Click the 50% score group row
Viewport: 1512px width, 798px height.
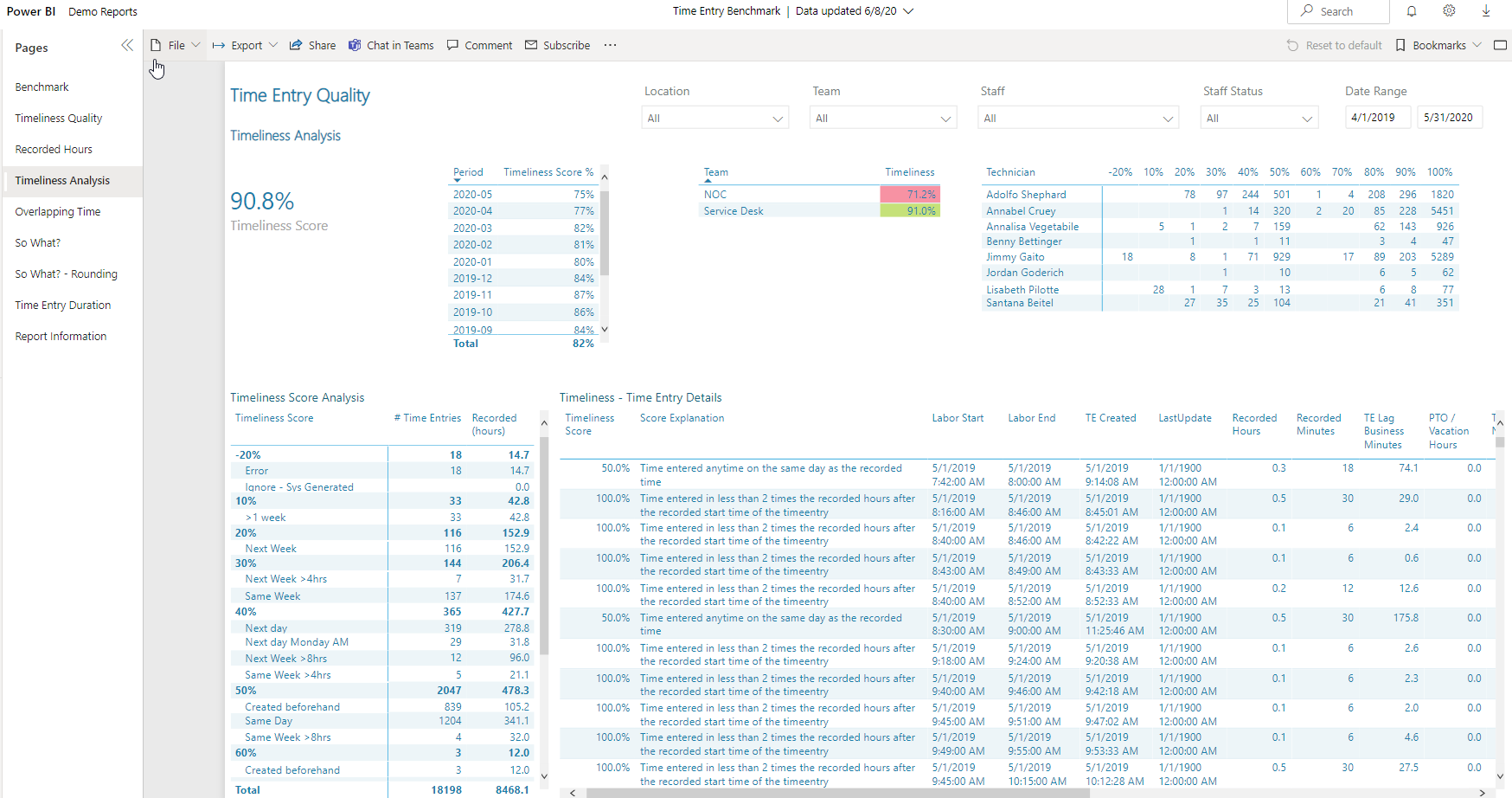tap(382, 691)
